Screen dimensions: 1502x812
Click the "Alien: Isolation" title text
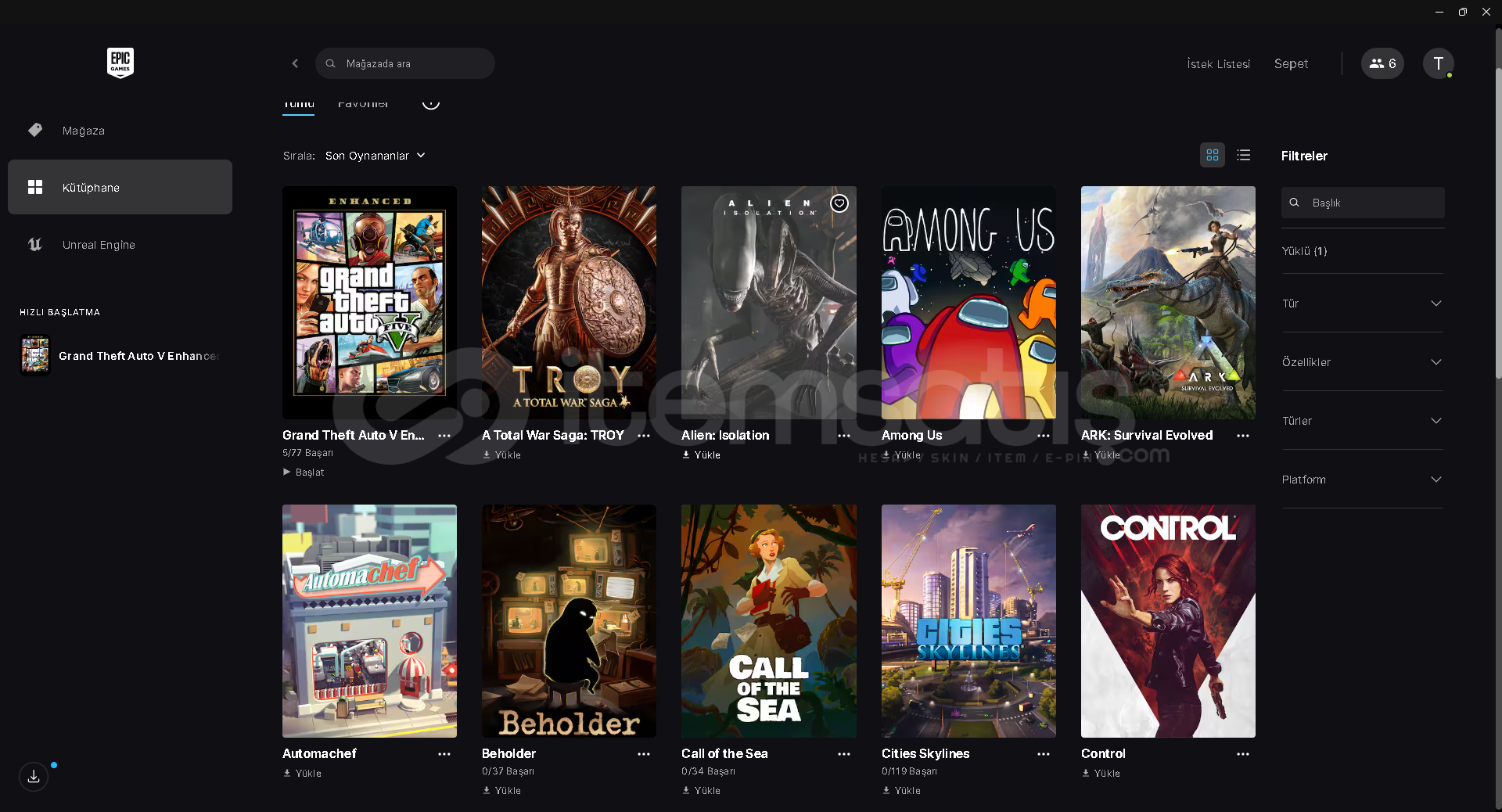(x=725, y=436)
